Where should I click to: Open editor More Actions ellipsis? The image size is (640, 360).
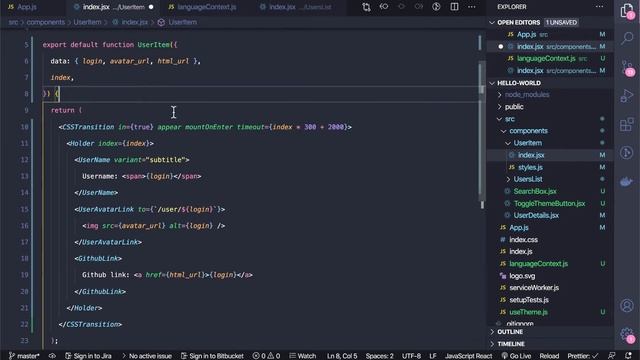[471, 7]
